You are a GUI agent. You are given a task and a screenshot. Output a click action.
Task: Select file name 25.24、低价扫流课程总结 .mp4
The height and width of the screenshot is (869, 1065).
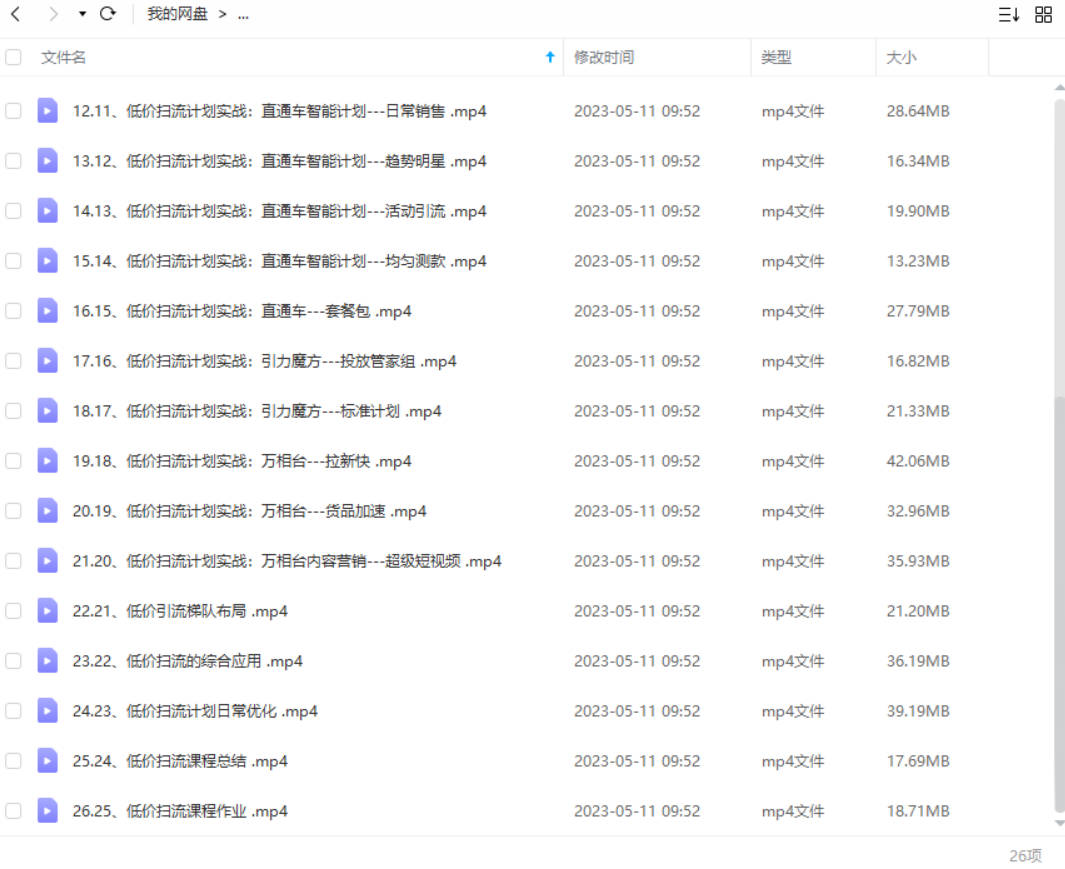pos(180,761)
